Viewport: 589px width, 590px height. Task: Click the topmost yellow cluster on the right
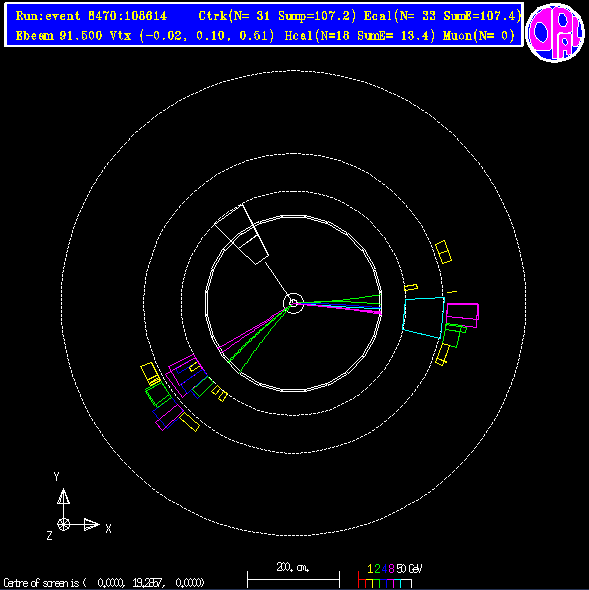443,252
